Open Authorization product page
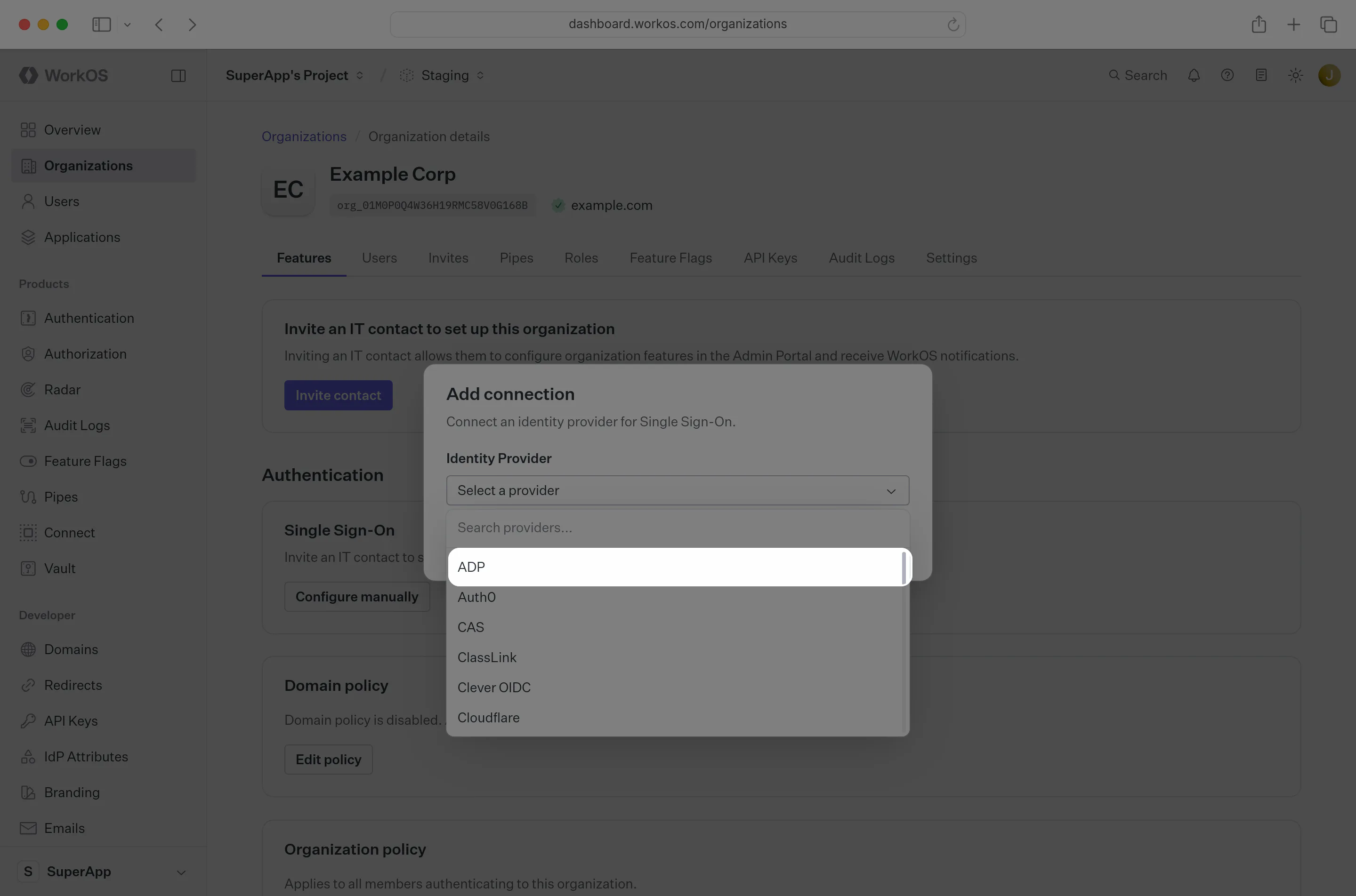Viewport: 1356px width, 896px height. [104, 354]
